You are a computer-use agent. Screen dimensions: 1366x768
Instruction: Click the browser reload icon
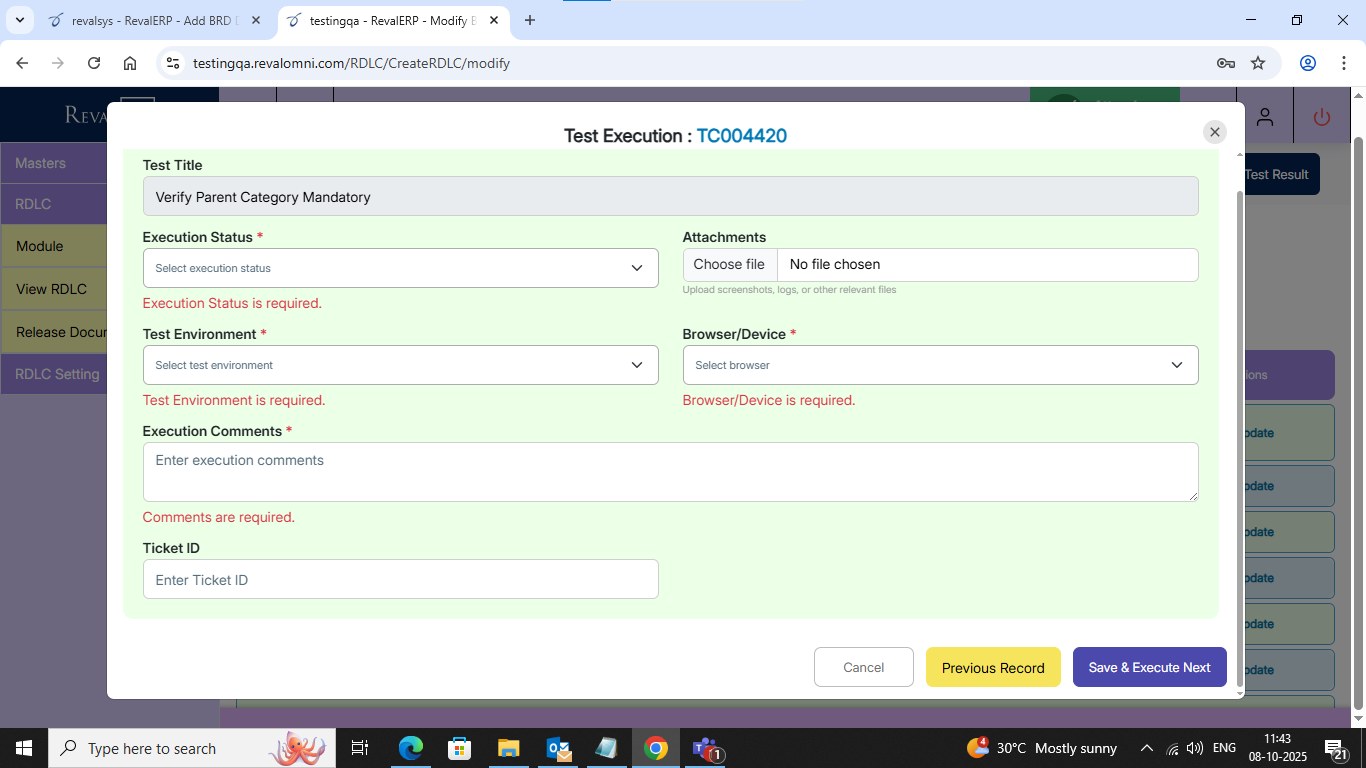pos(94,63)
